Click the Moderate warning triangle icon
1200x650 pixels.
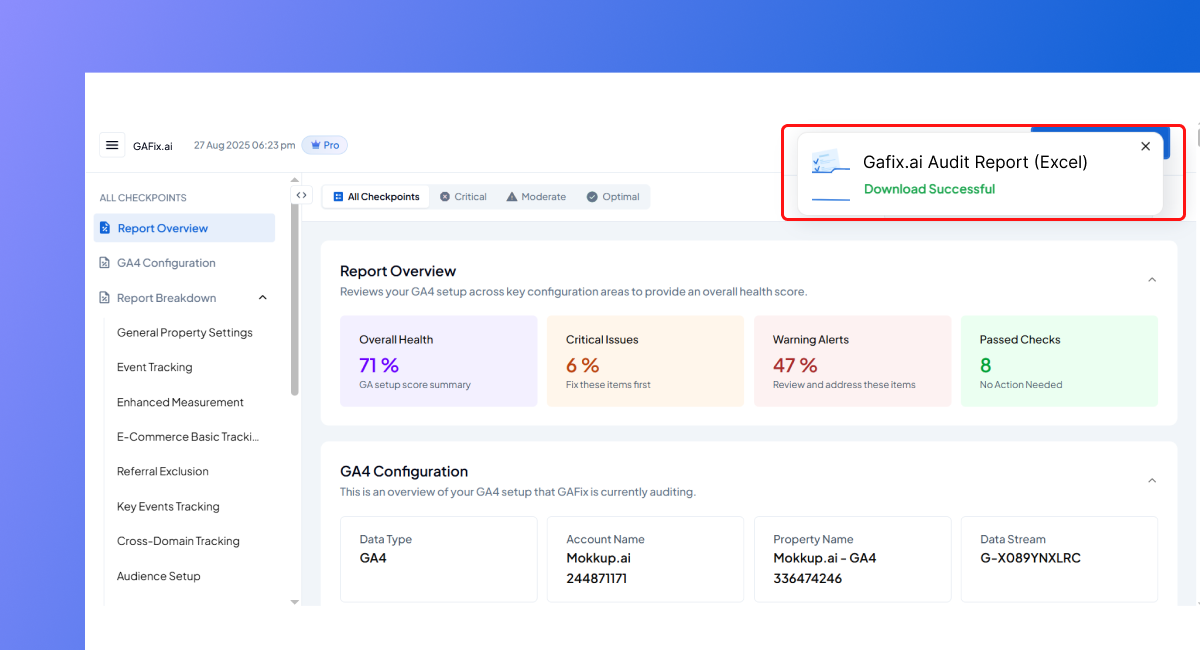[512, 197]
